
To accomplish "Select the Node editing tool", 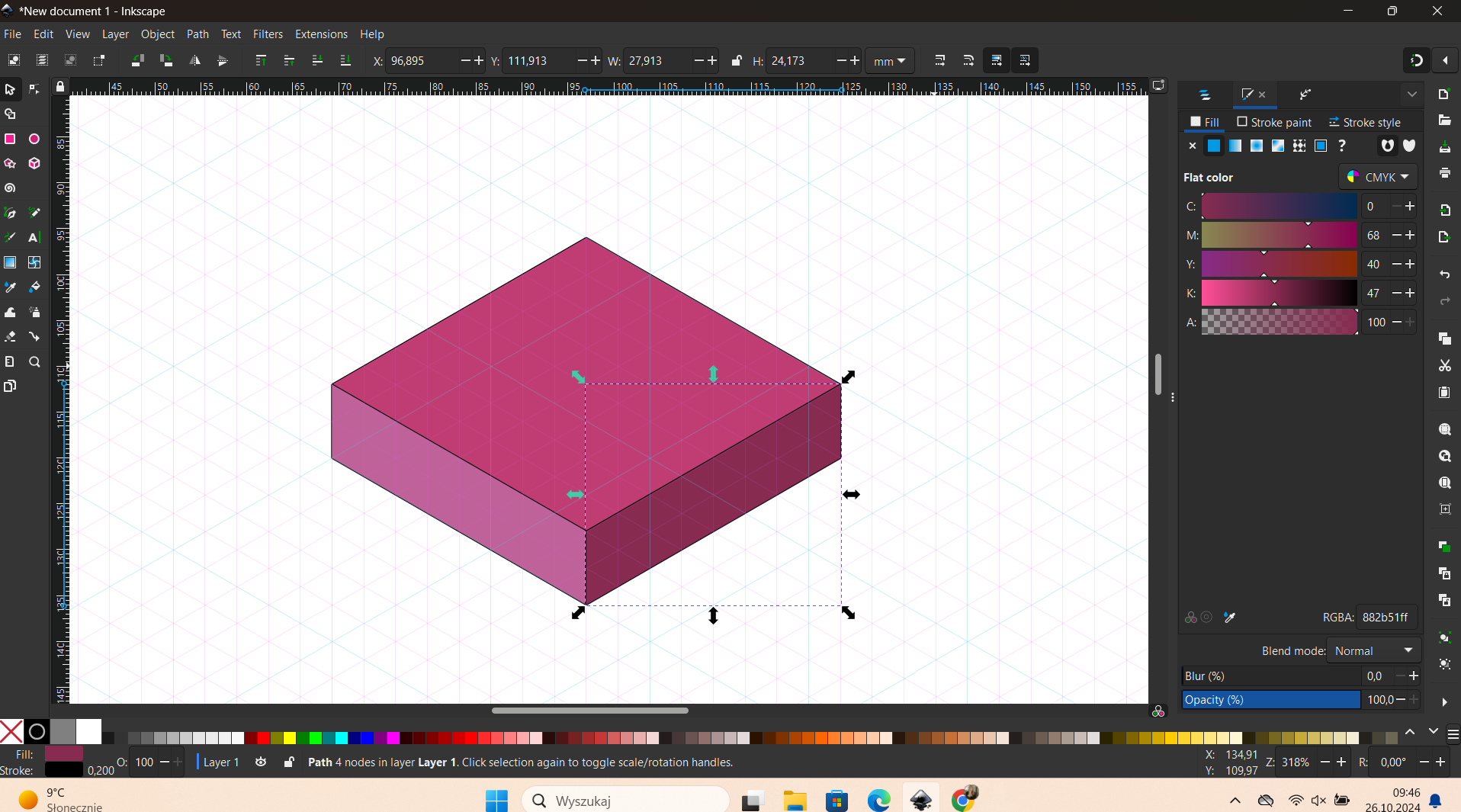I will point(34,90).
